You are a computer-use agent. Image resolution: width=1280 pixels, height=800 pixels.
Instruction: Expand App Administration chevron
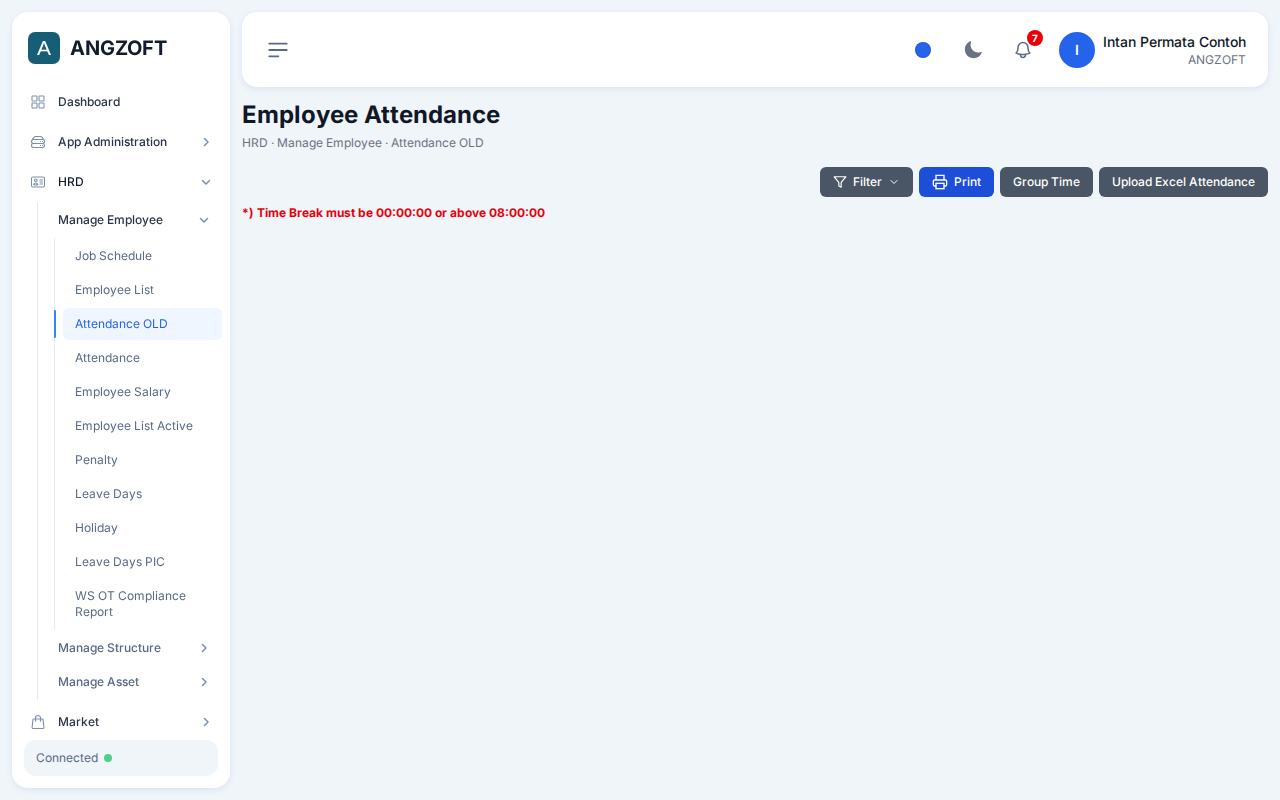tap(206, 142)
